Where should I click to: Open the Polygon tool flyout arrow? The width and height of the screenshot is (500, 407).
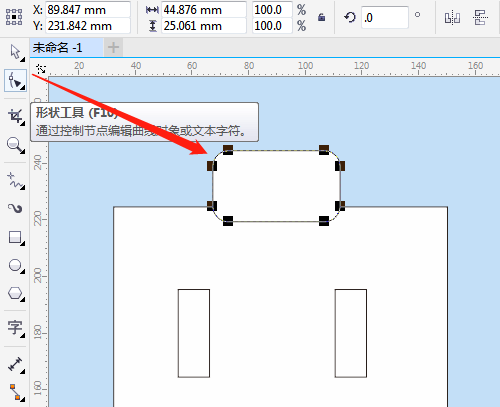[x=23, y=300]
